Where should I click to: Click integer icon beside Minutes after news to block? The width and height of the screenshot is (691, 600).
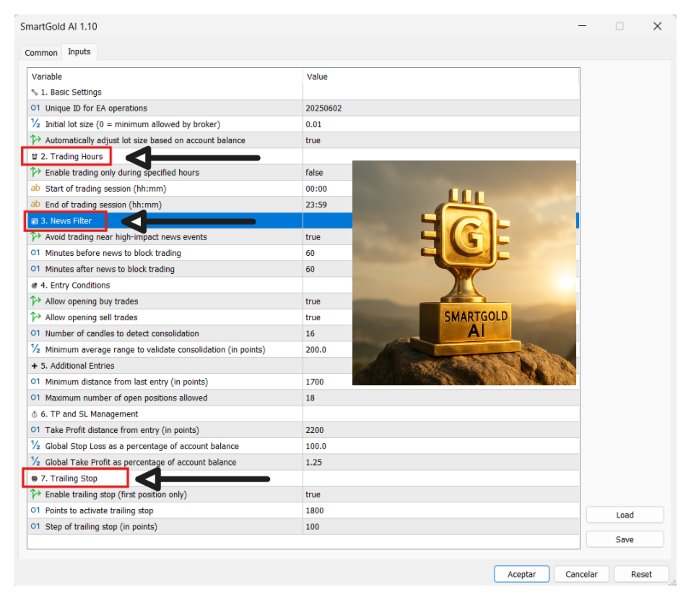[x=35, y=269]
